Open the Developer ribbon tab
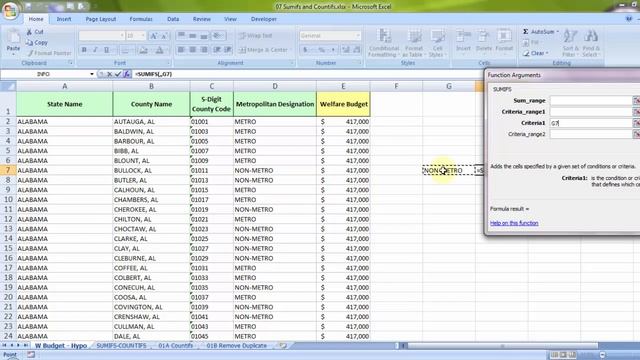Screen dimensions: 640x360 point(264,19)
